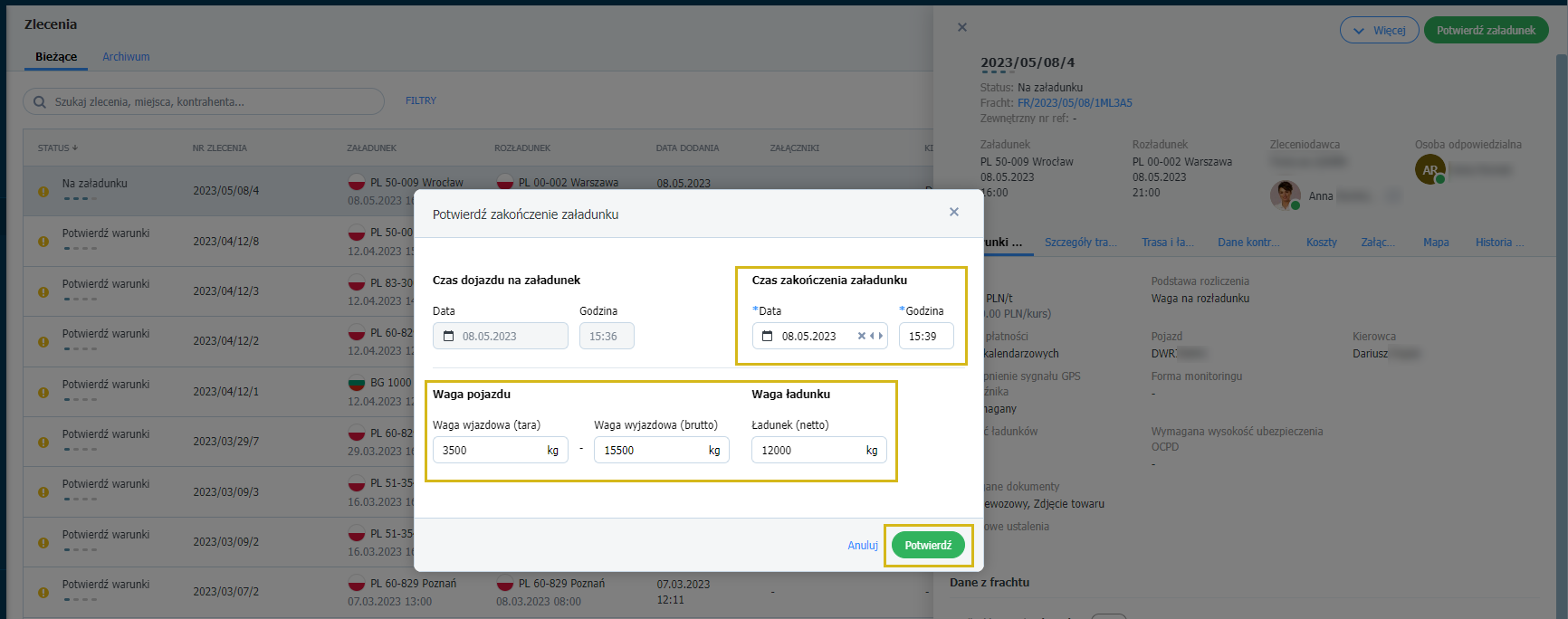Close the Potwierdź zakończenie załadunku dialog

click(953, 212)
